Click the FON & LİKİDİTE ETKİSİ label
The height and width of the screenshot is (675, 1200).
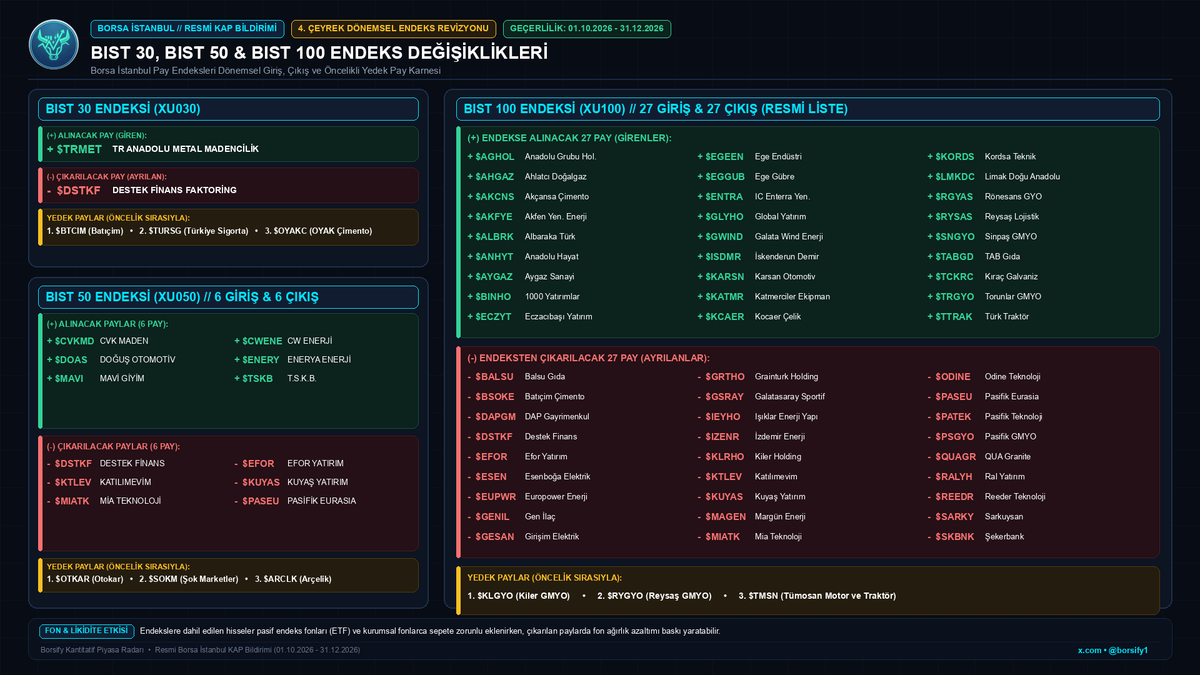pos(86,631)
